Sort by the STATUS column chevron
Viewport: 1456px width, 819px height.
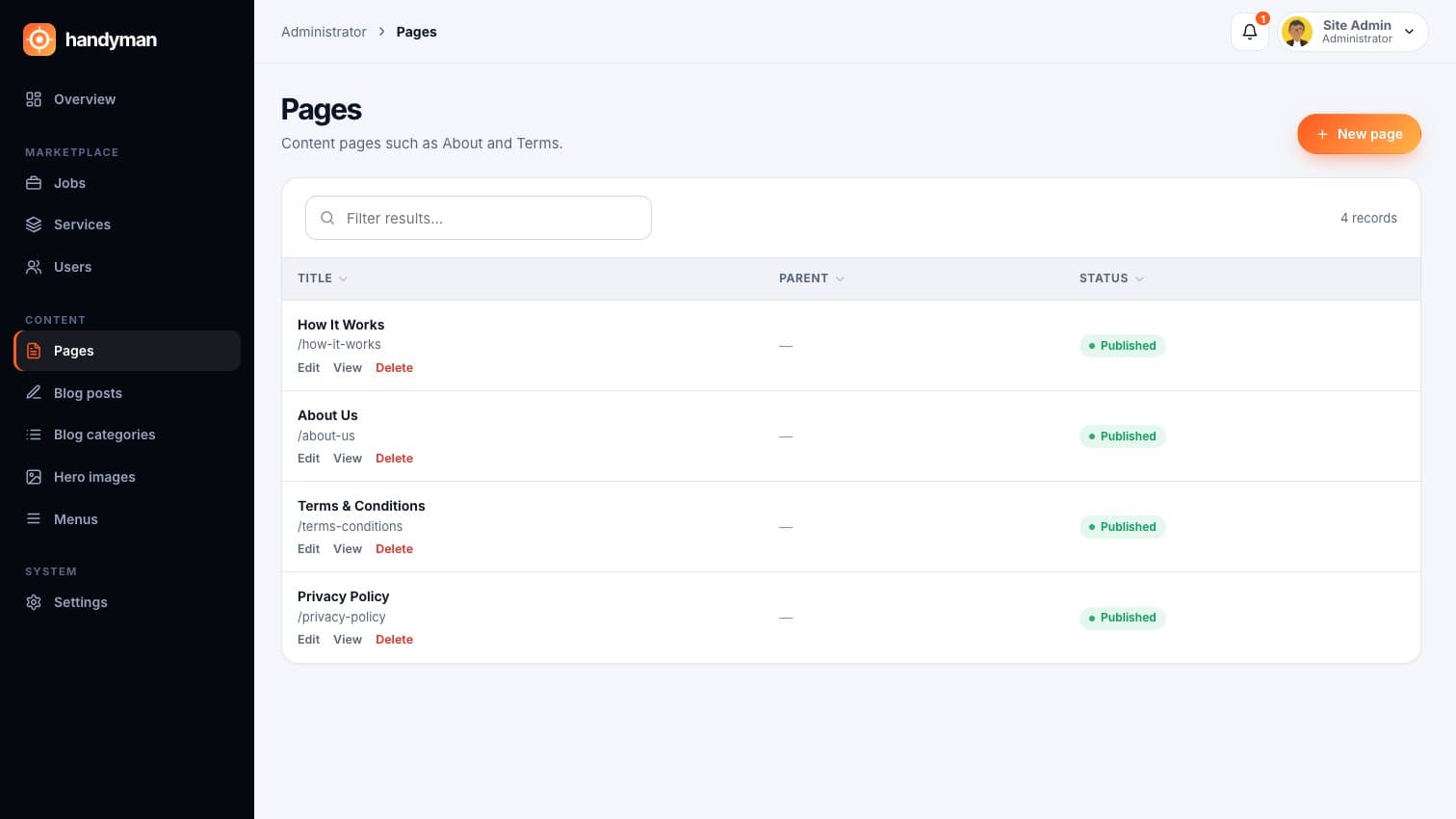[1139, 278]
